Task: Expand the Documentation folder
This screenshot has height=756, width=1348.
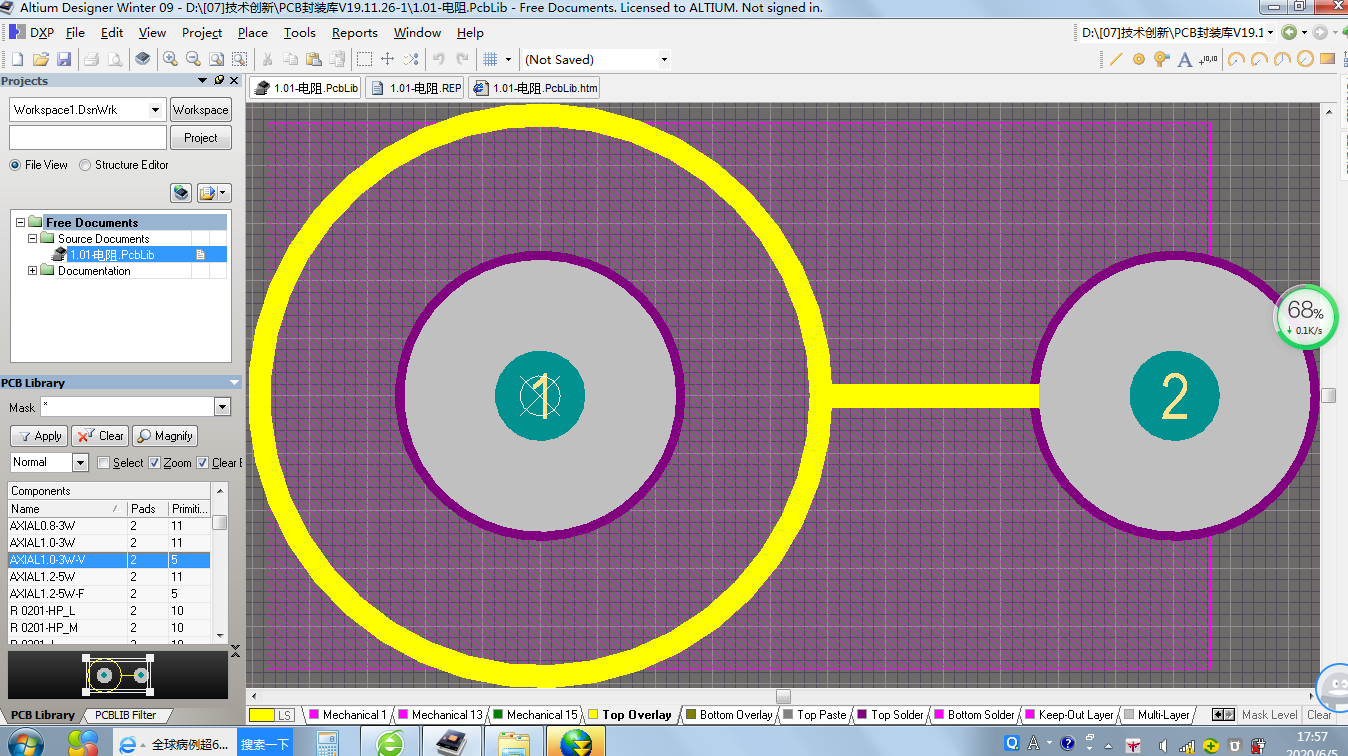Action: pyautogui.click(x=32, y=271)
